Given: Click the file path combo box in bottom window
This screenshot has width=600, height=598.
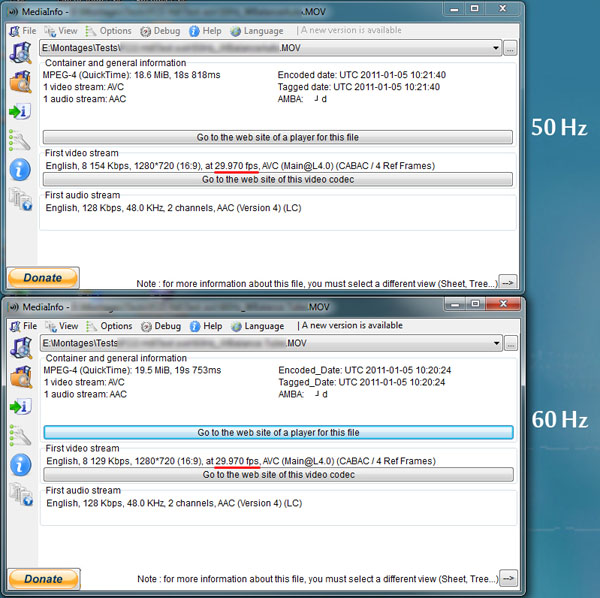Looking at the screenshot, I should click(271, 343).
